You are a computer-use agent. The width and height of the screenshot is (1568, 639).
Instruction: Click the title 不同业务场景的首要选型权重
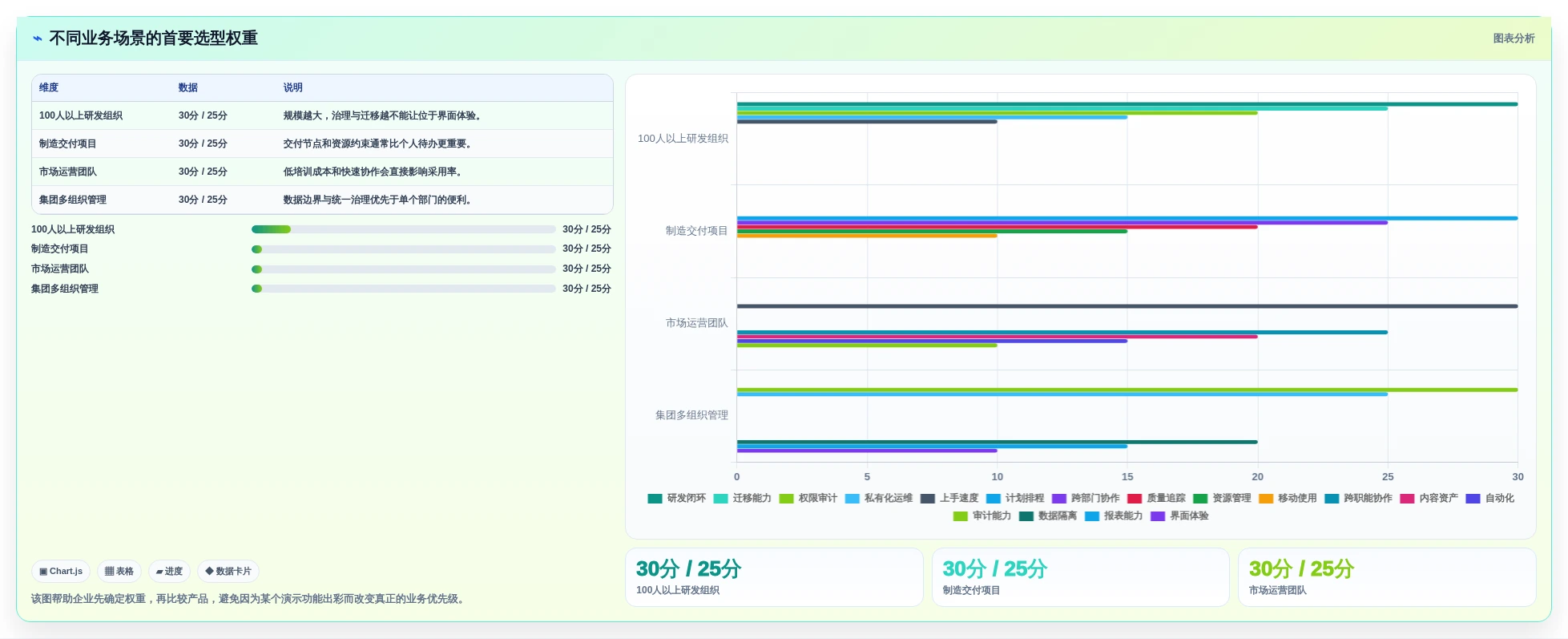pyautogui.click(x=154, y=38)
